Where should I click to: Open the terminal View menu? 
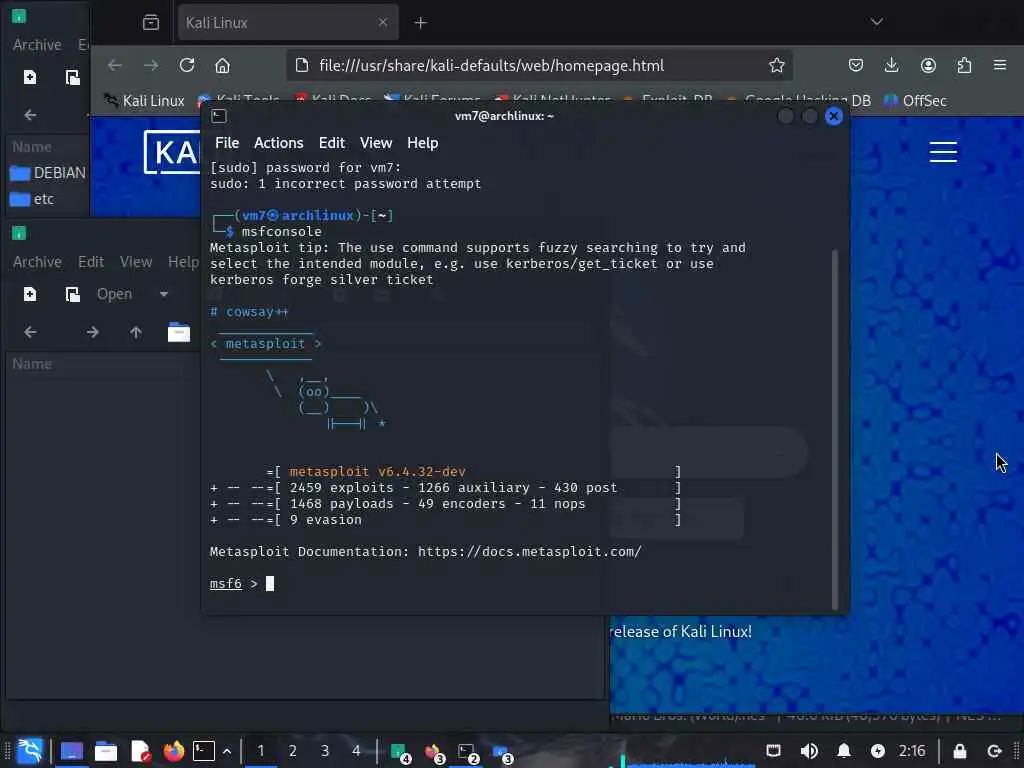376,143
